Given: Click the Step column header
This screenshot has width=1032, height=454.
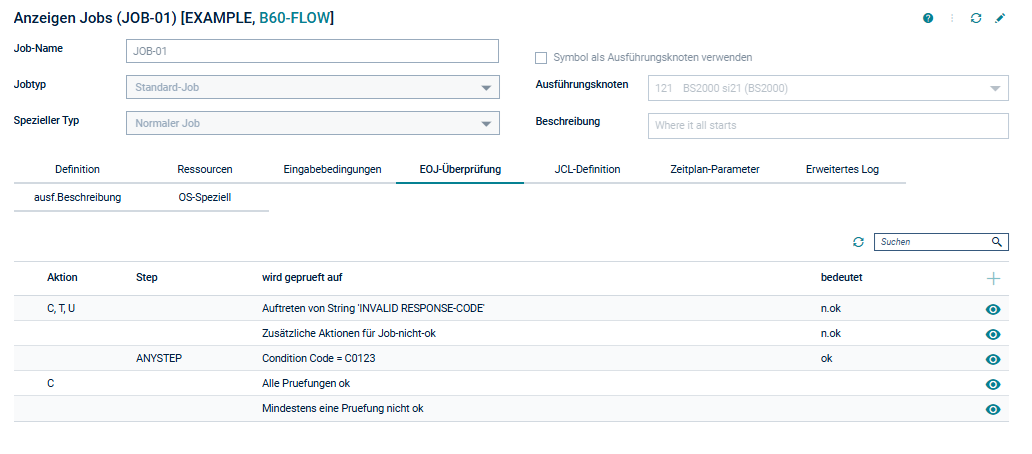Looking at the screenshot, I should [147, 278].
